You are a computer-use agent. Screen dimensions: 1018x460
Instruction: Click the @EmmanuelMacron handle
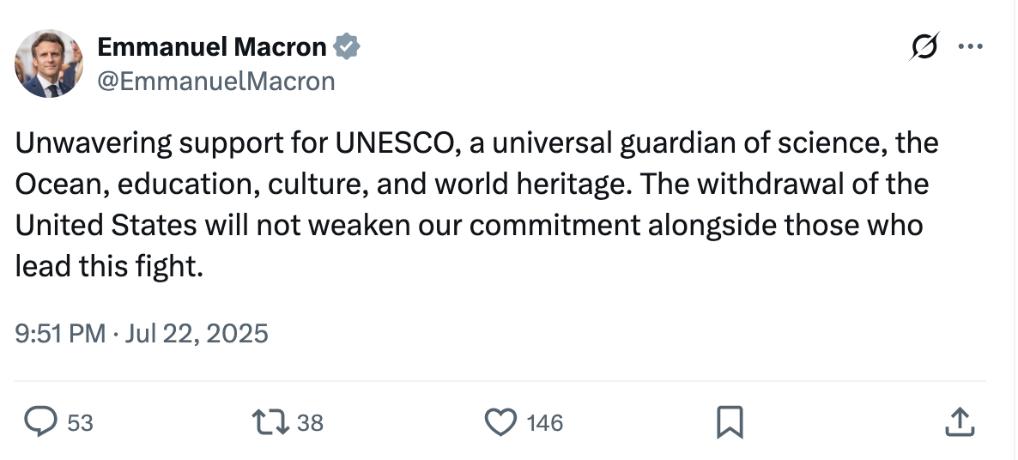(x=215, y=81)
